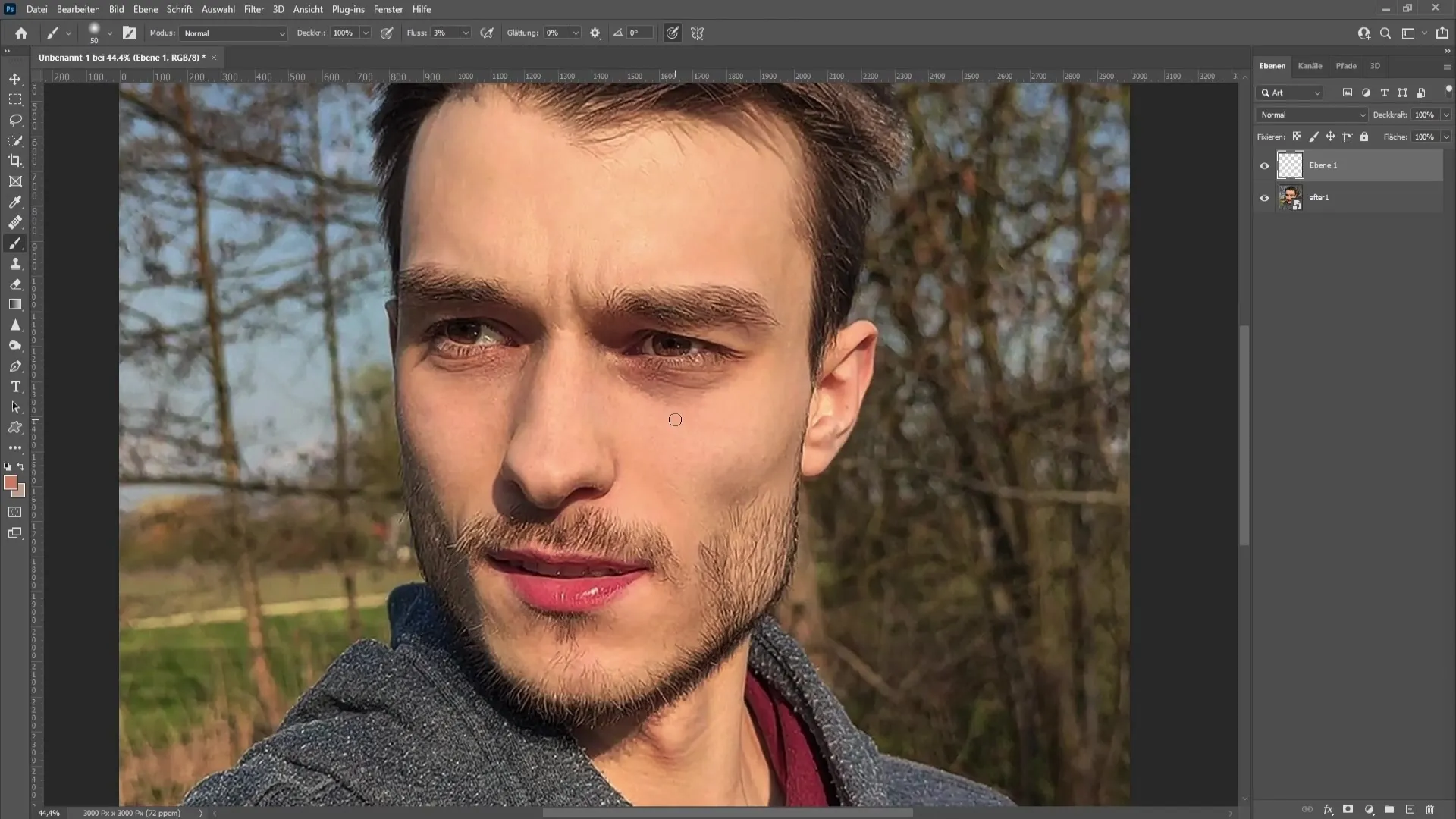Click the Ebene 1 layer thumbnail
Image resolution: width=1456 pixels, height=819 pixels.
(1289, 165)
